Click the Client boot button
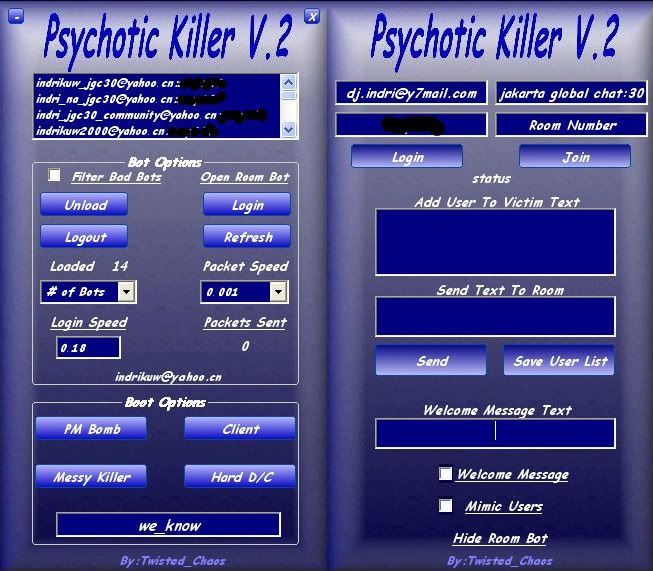The height and width of the screenshot is (571, 653). coord(240,429)
